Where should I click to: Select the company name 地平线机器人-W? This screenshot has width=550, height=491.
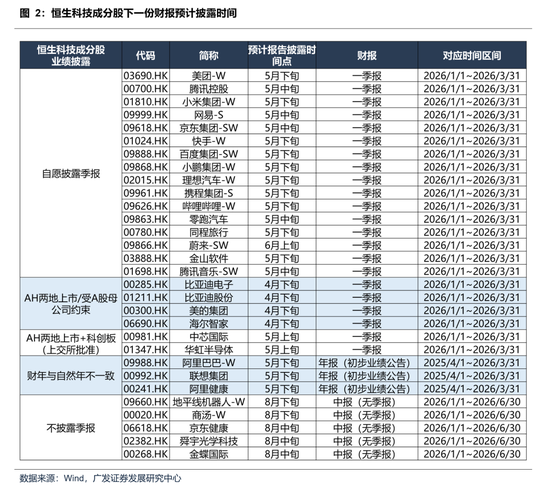click(209, 402)
